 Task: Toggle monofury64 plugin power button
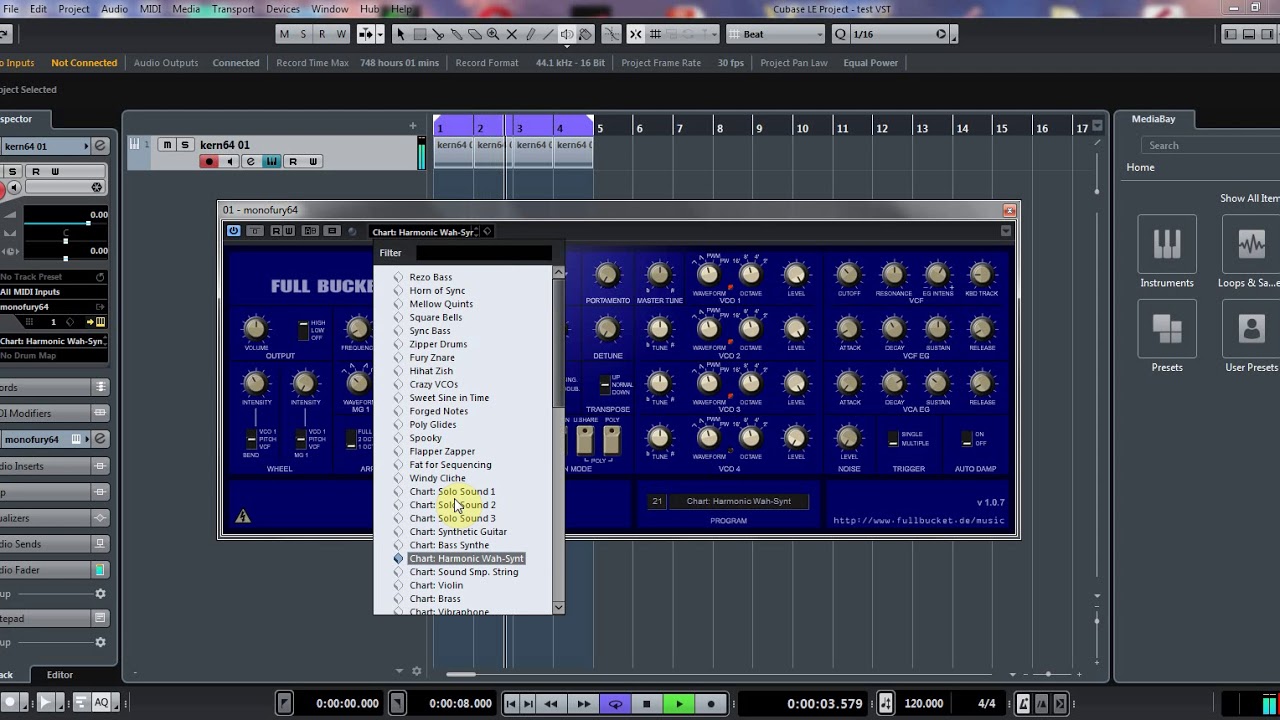click(233, 231)
